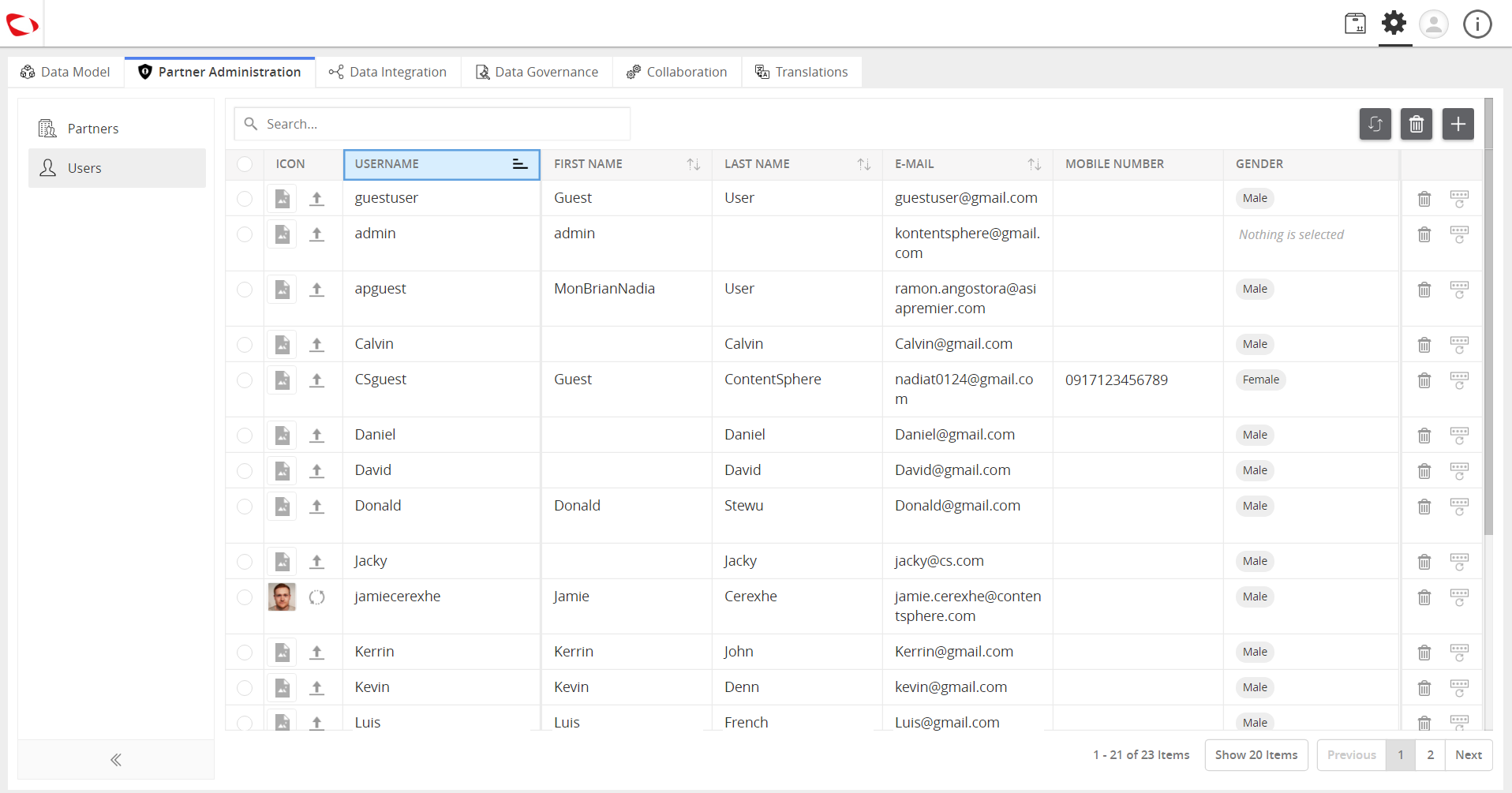
Task: Go to Next page
Action: tap(1469, 755)
